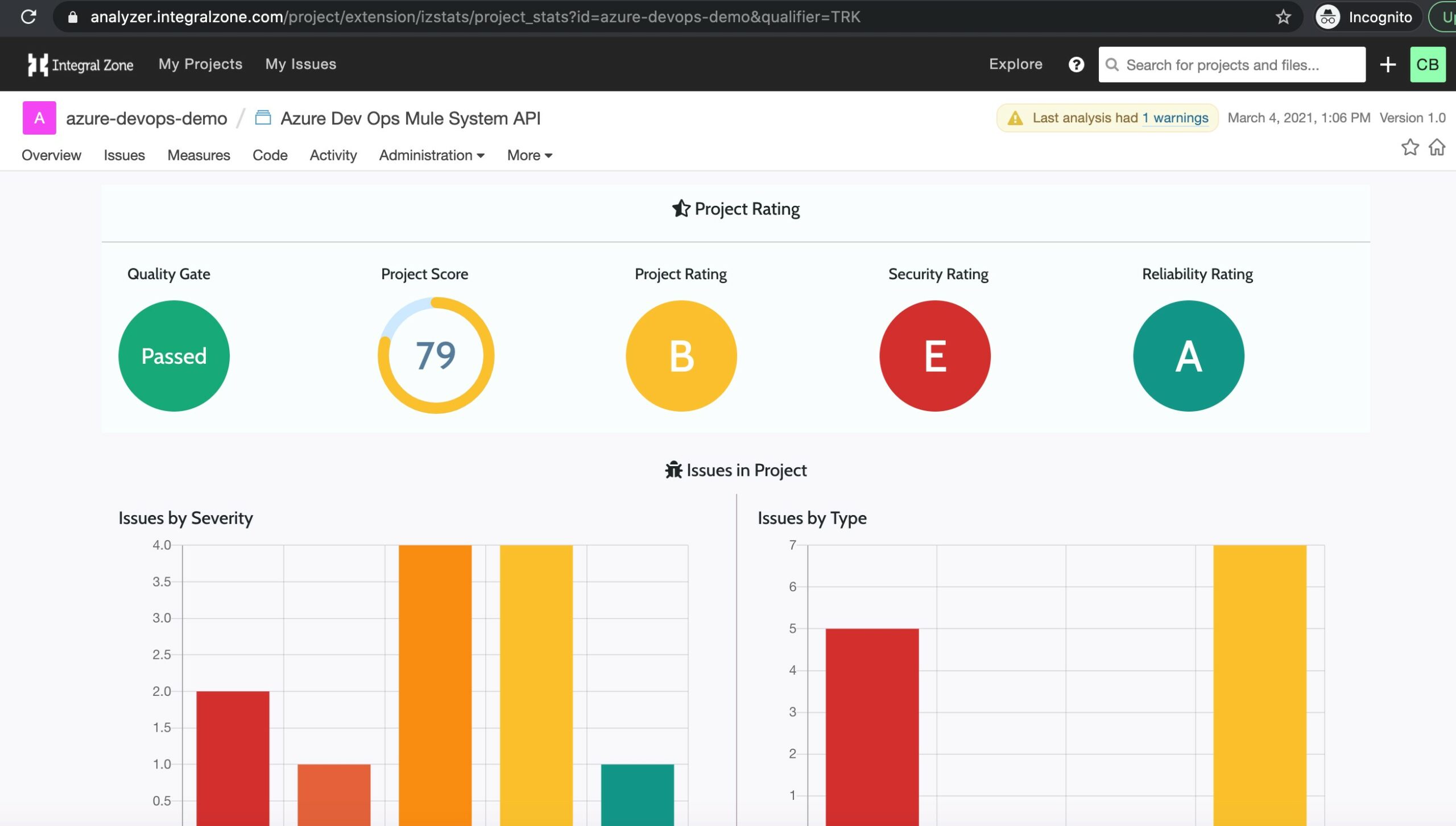Click the lock icon in address bar

(72, 17)
